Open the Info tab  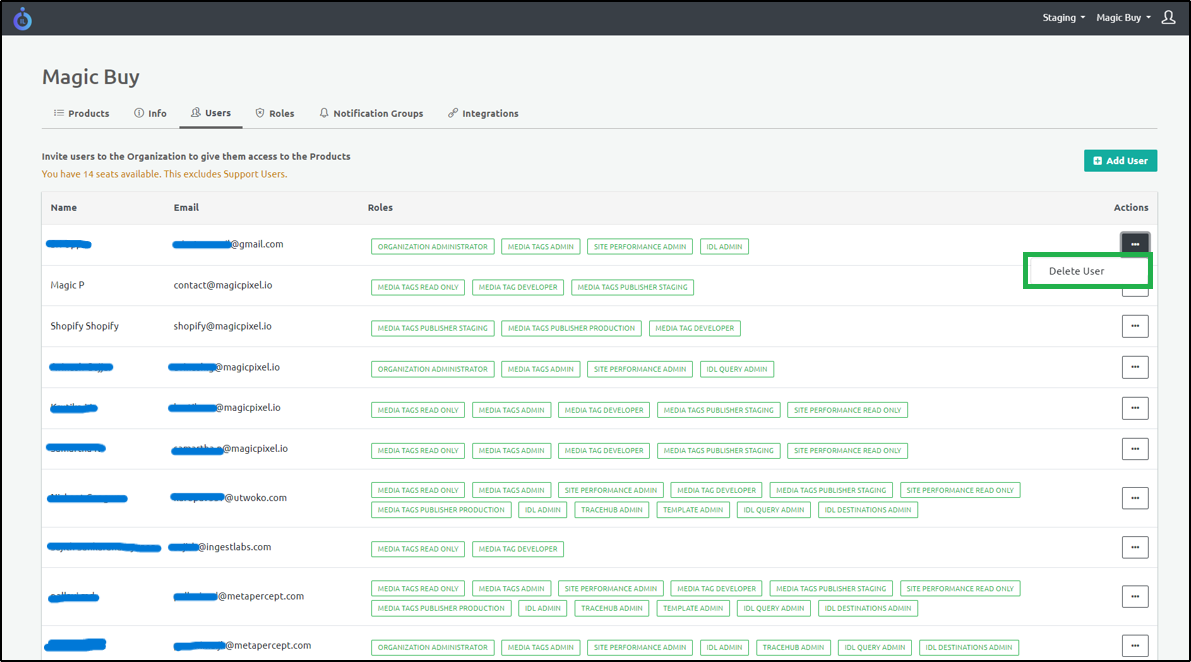(150, 113)
